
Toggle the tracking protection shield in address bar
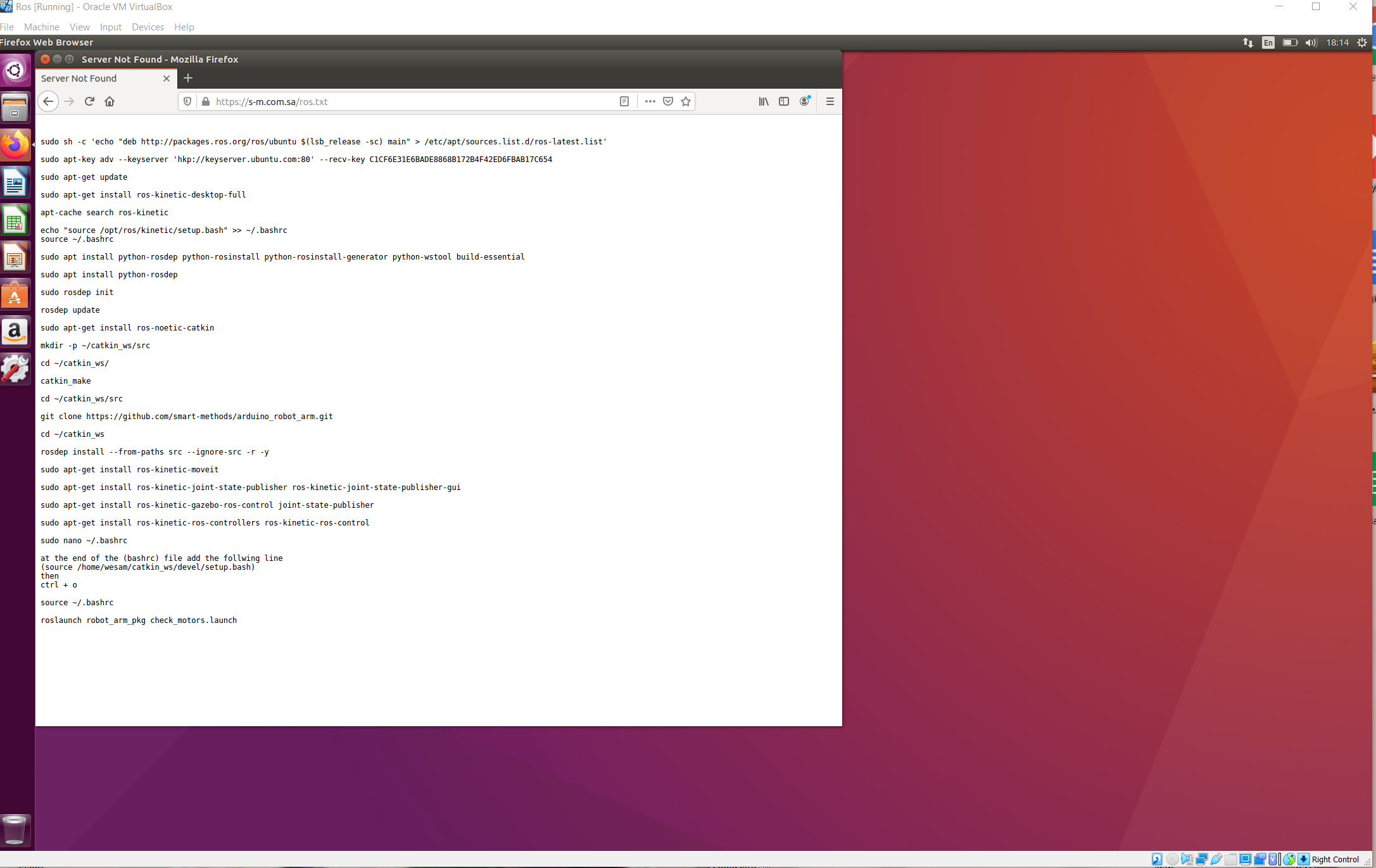(187, 101)
